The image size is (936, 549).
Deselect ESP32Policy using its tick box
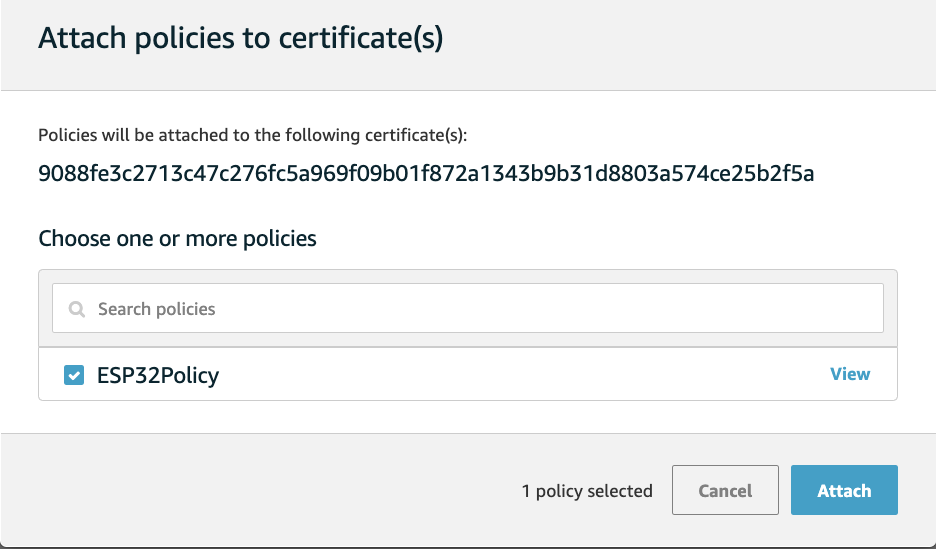[74, 375]
